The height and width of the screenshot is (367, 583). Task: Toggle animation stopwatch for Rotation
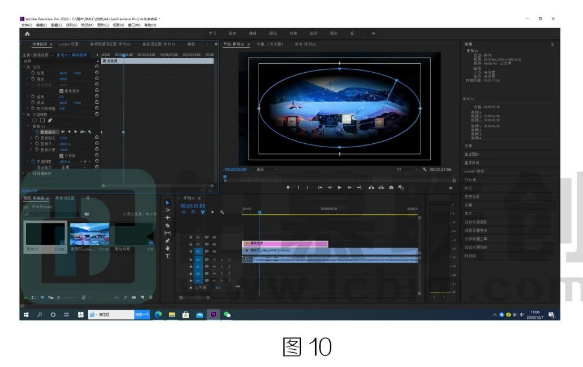pyautogui.click(x=33, y=97)
